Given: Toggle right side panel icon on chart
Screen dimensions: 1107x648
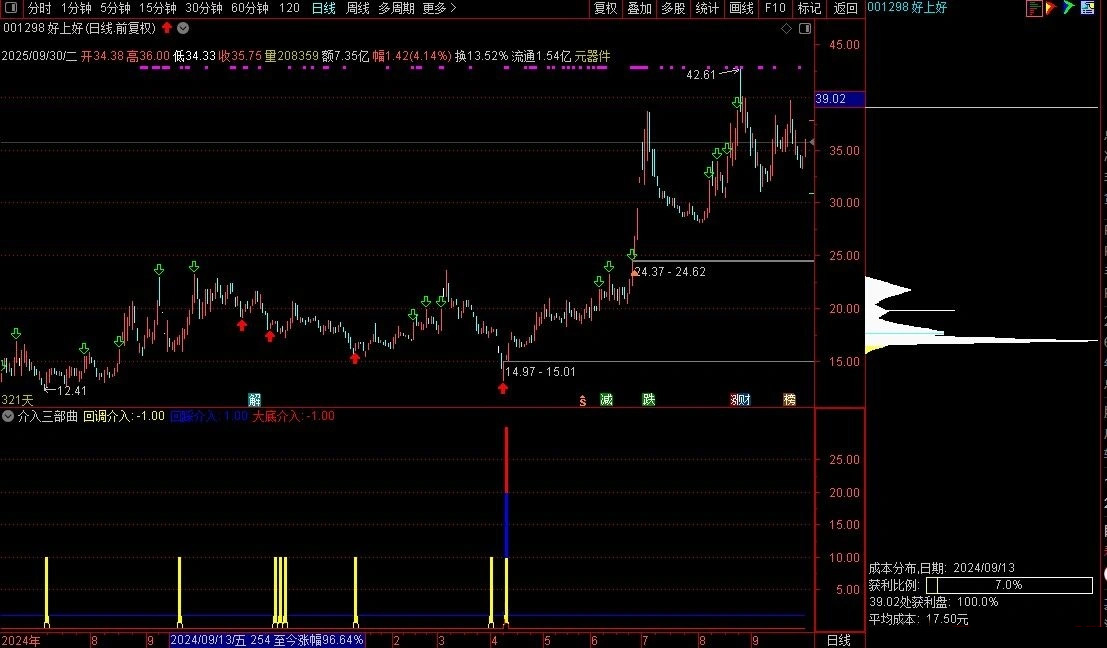Looking at the screenshot, I should pos(805,28).
